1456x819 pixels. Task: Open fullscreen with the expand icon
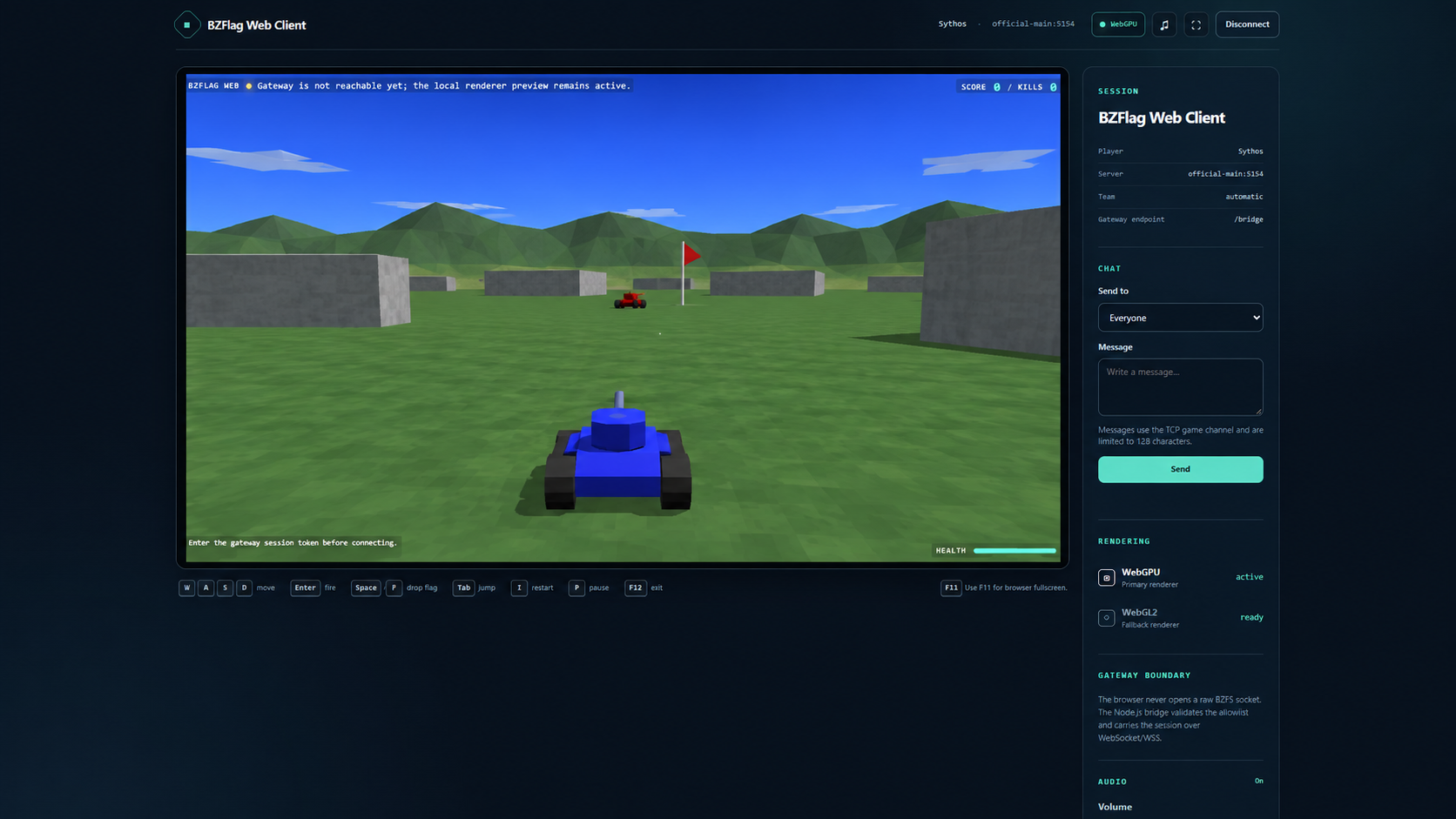coord(1196,24)
